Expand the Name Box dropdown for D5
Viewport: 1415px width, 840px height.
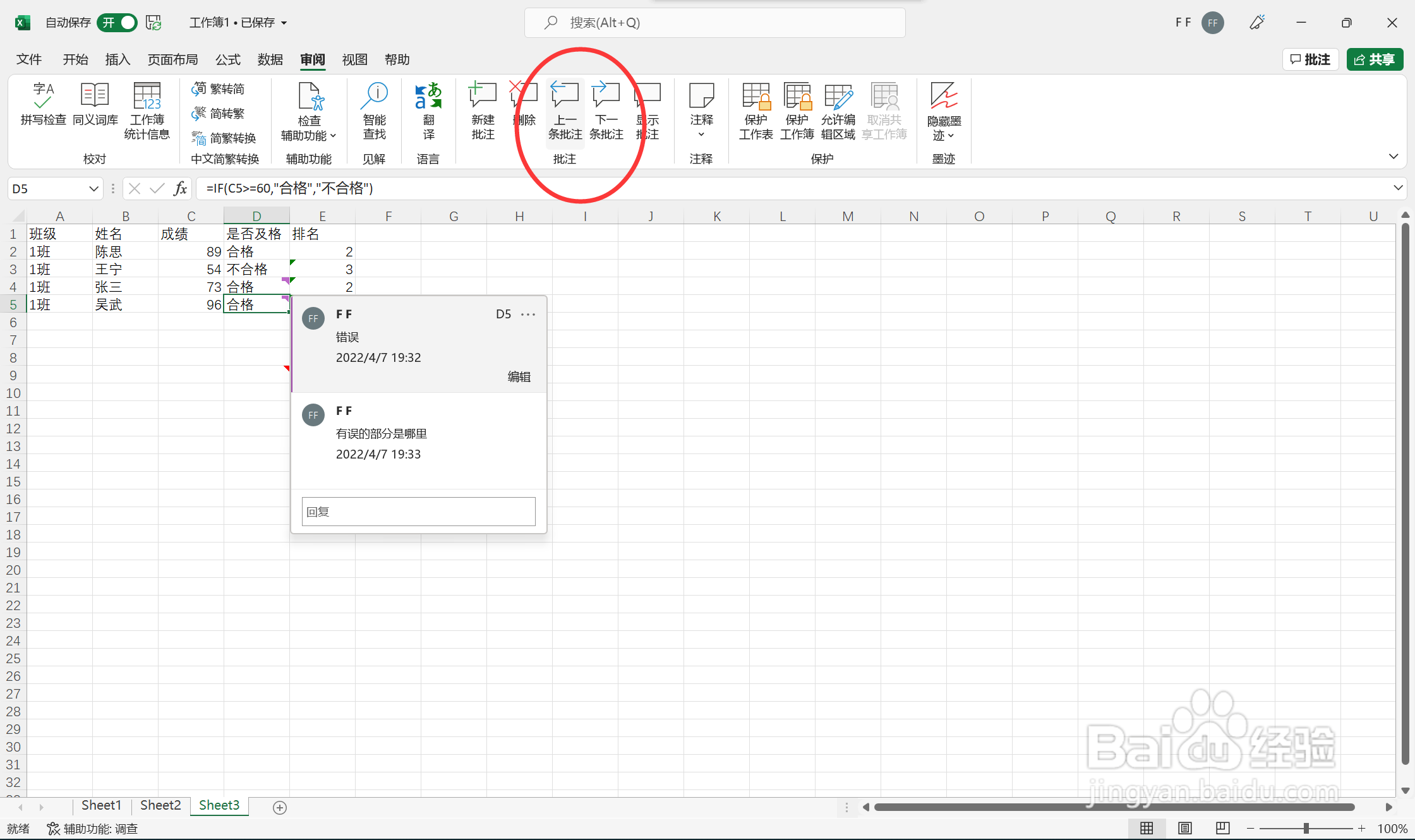click(x=93, y=189)
